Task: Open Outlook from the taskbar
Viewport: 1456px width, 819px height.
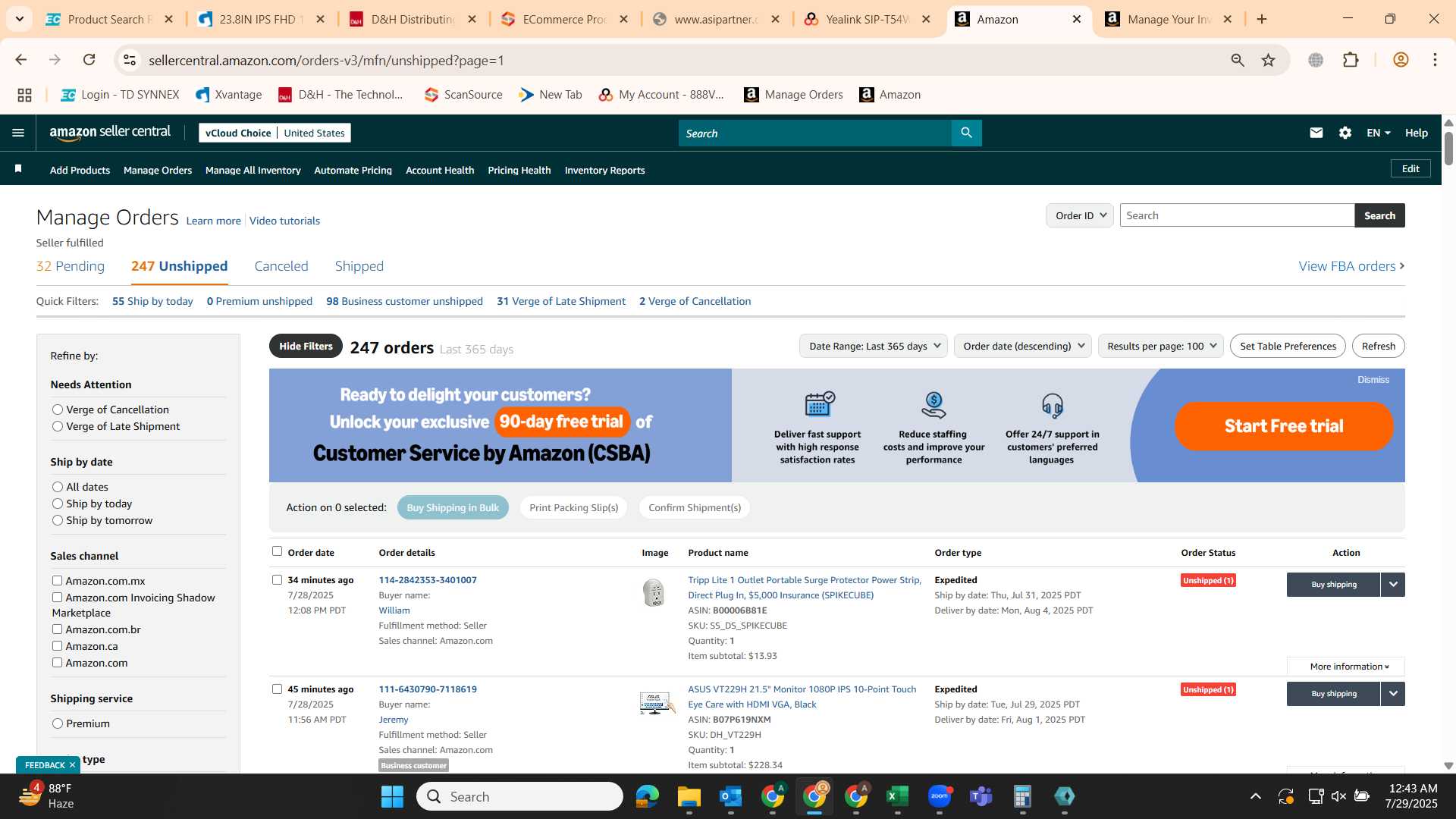Action: [730, 796]
